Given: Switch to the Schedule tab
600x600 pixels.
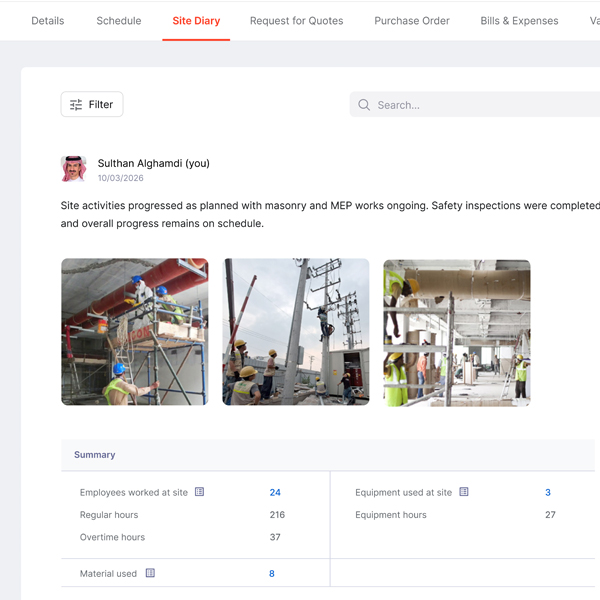Looking at the screenshot, I should coord(119,21).
